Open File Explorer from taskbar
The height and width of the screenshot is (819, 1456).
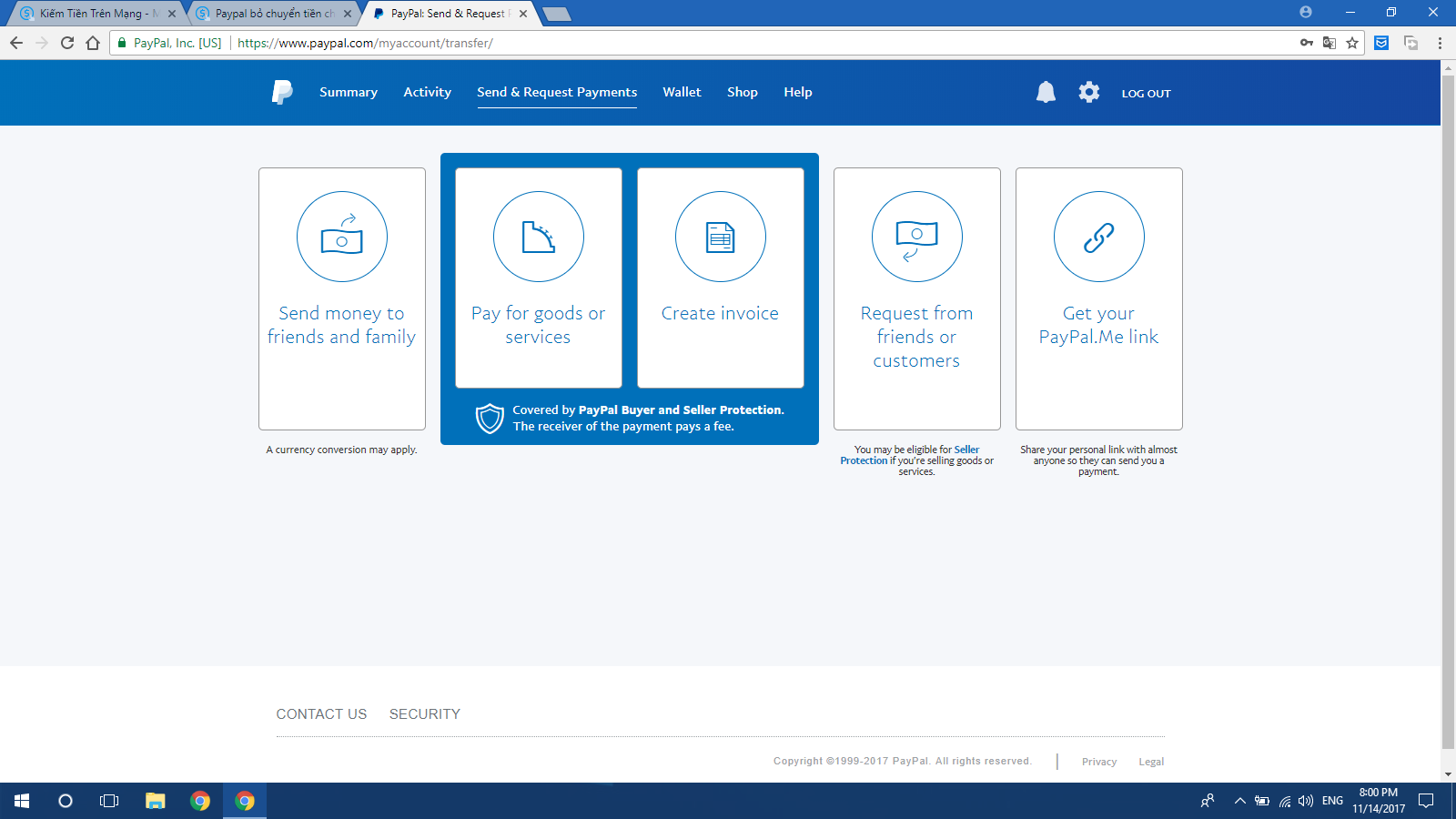point(156,801)
